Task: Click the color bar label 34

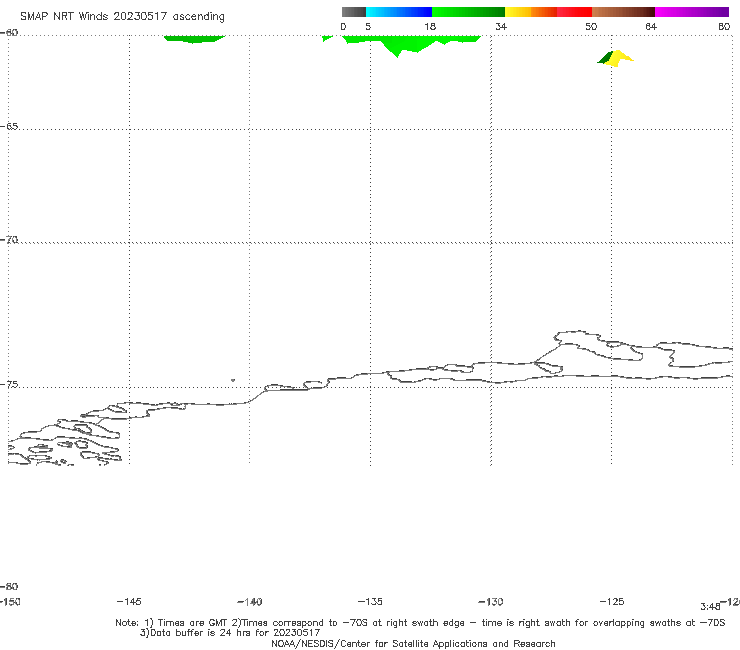Action: point(501,26)
